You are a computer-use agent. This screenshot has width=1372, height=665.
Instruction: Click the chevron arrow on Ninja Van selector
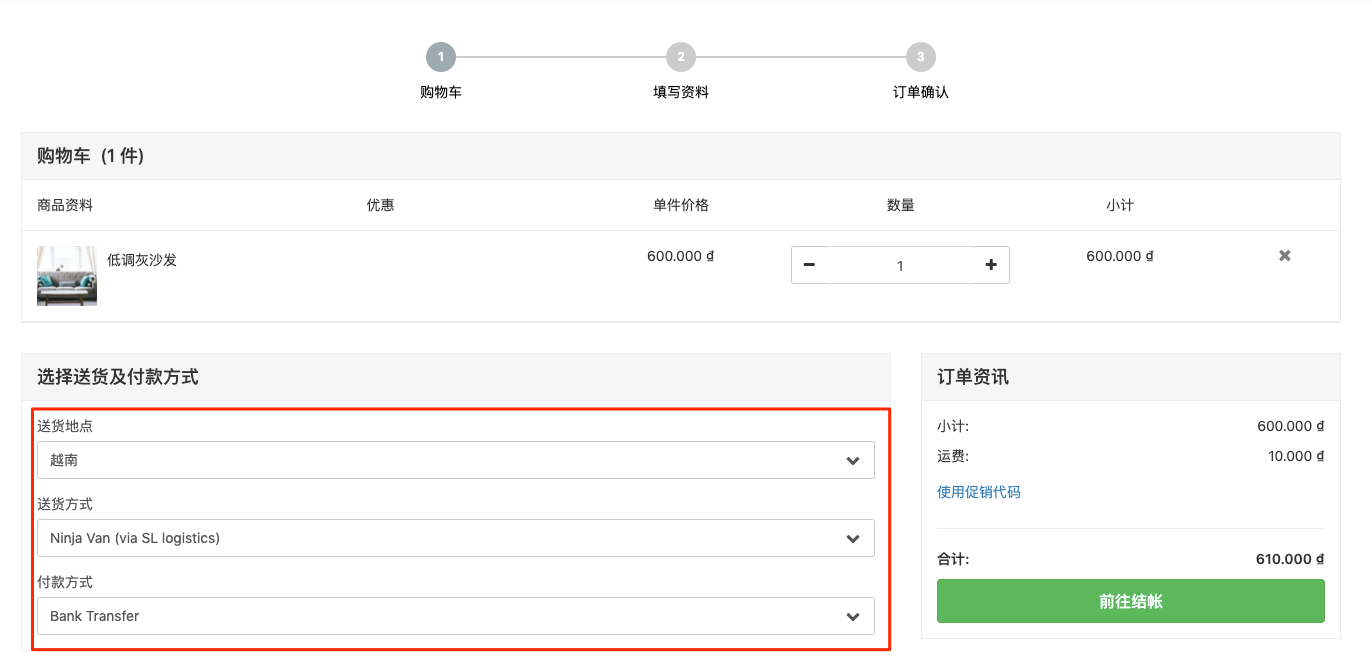[853, 539]
